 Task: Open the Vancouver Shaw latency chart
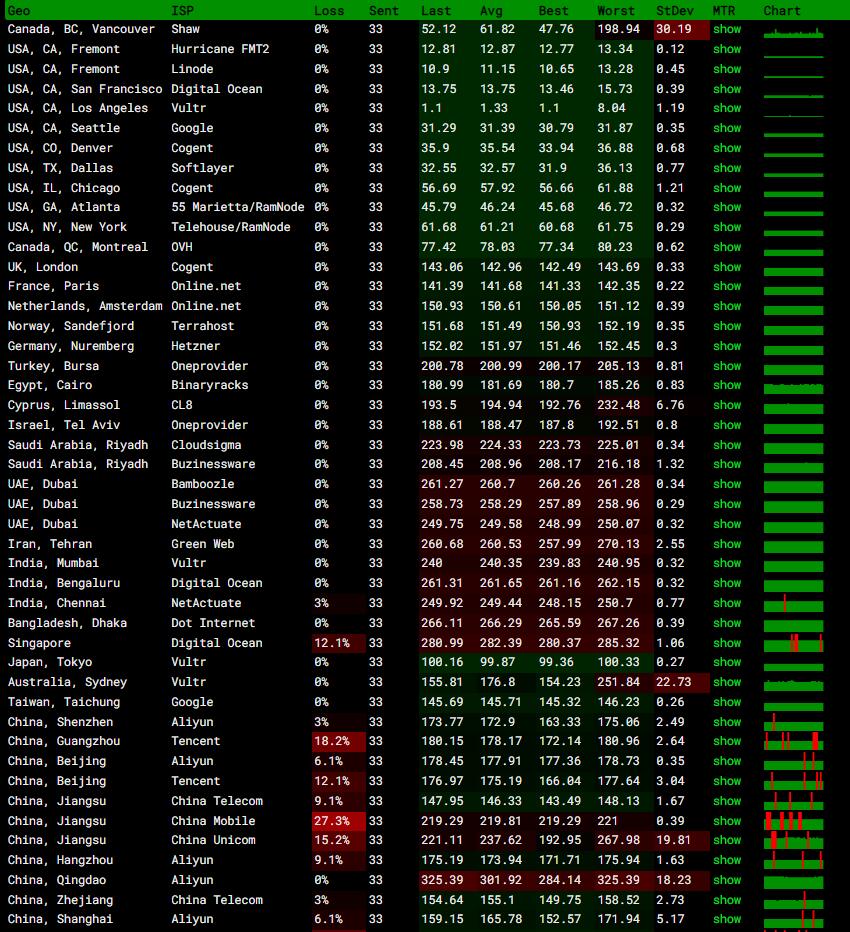pyautogui.click(x=794, y=33)
